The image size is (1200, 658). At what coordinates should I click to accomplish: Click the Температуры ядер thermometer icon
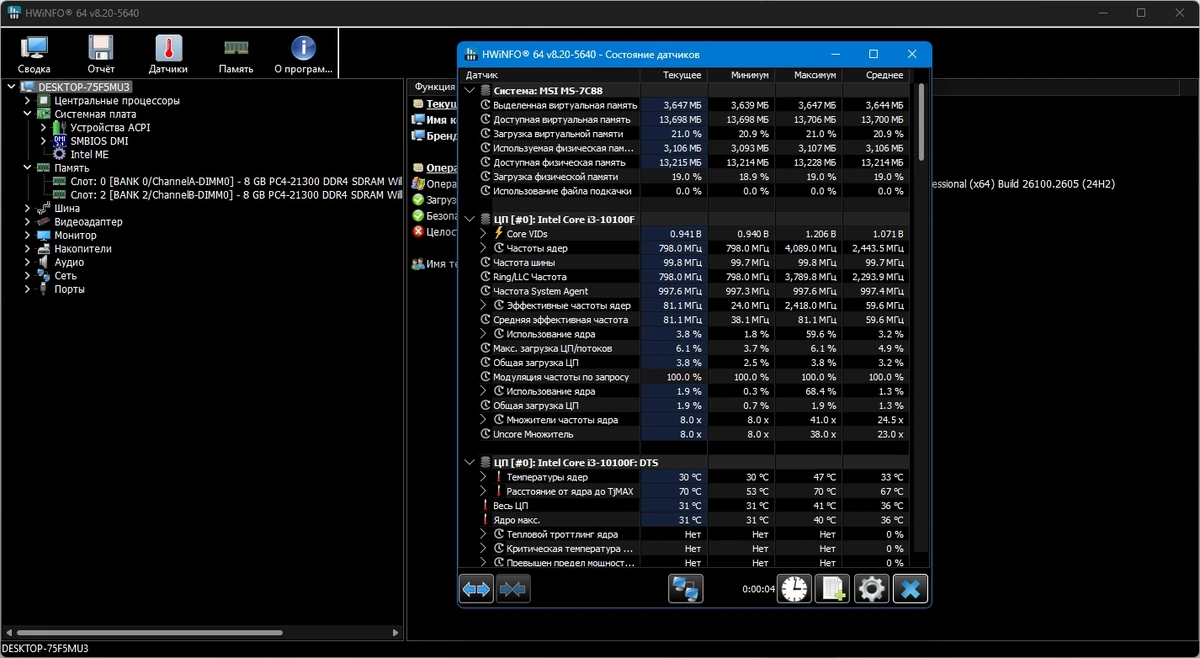click(498, 477)
